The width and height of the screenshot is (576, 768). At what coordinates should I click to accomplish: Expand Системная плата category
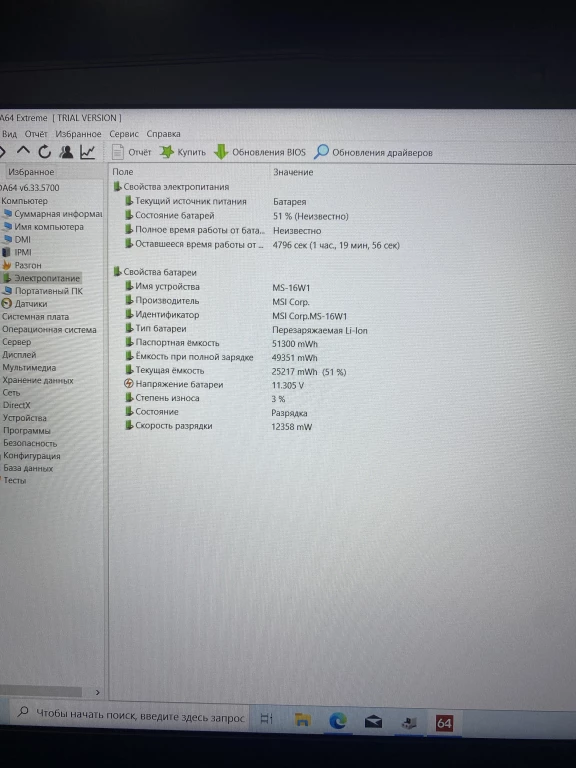pos(35,316)
